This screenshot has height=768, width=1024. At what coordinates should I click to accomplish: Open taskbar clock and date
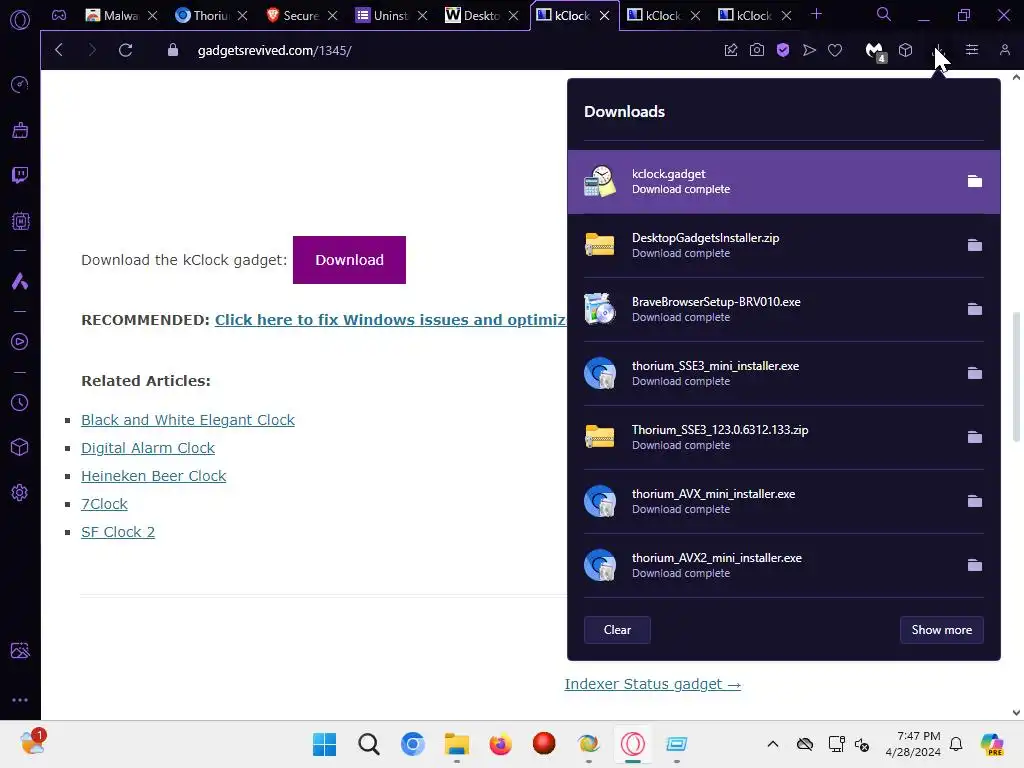click(914, 744)
